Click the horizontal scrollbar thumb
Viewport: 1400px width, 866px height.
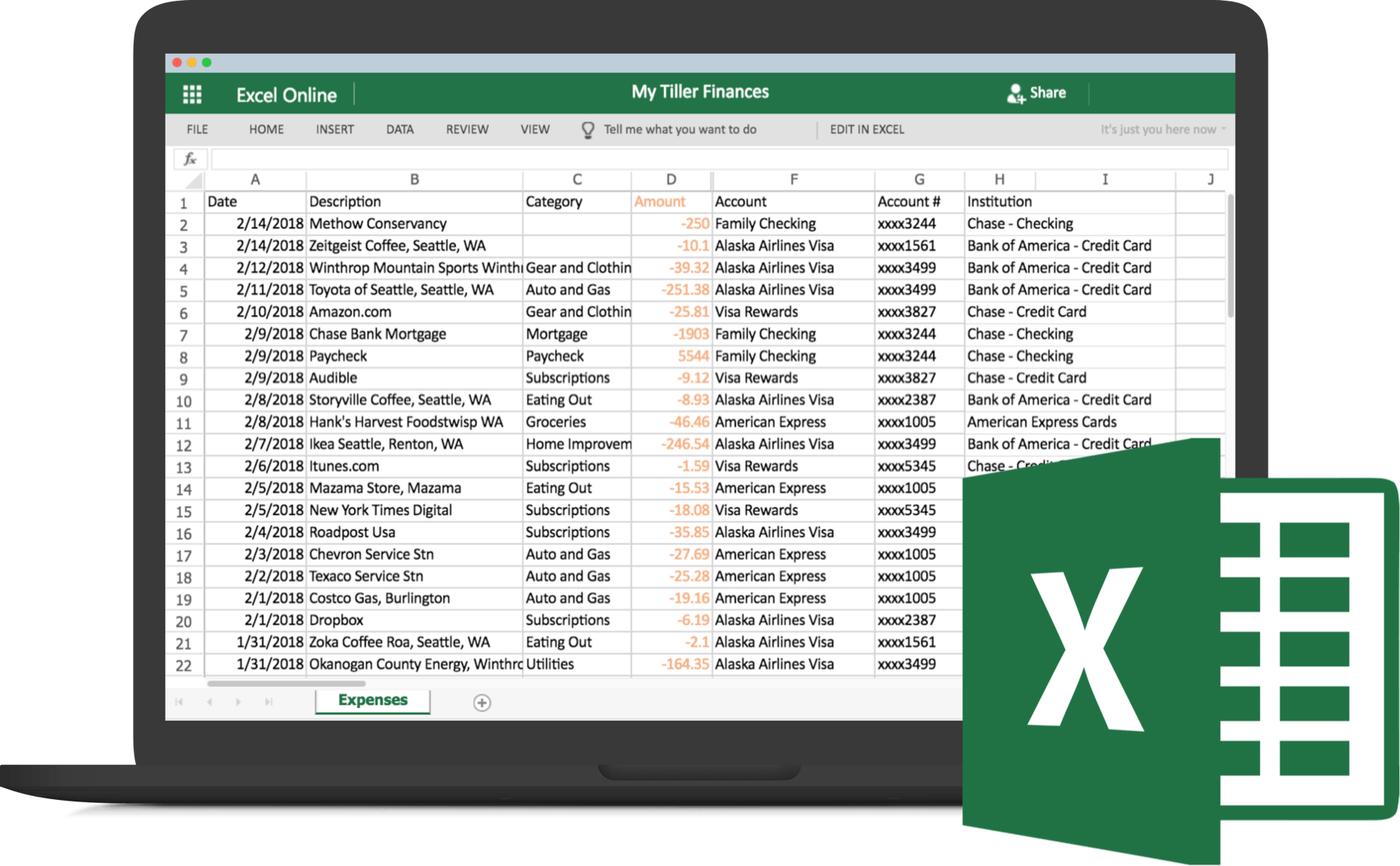(287, 683)
